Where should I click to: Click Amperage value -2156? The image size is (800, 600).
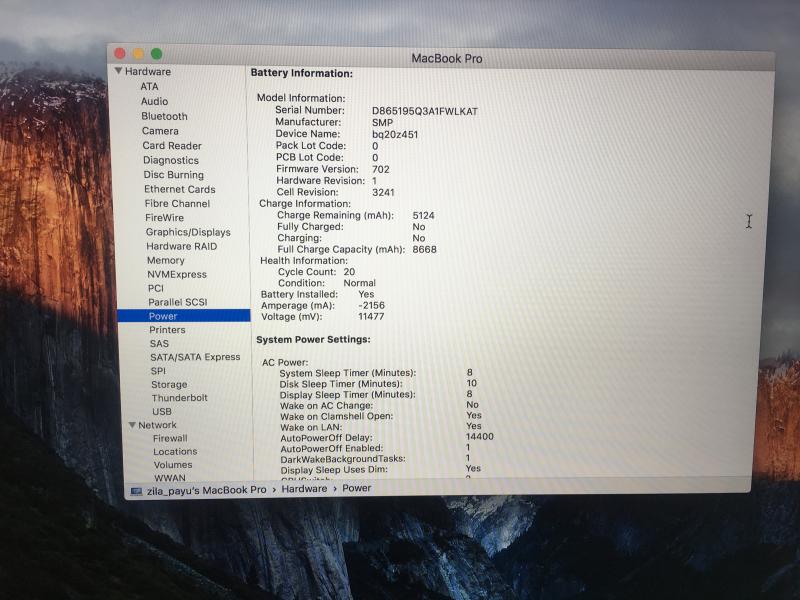click(x=371, y=306)
